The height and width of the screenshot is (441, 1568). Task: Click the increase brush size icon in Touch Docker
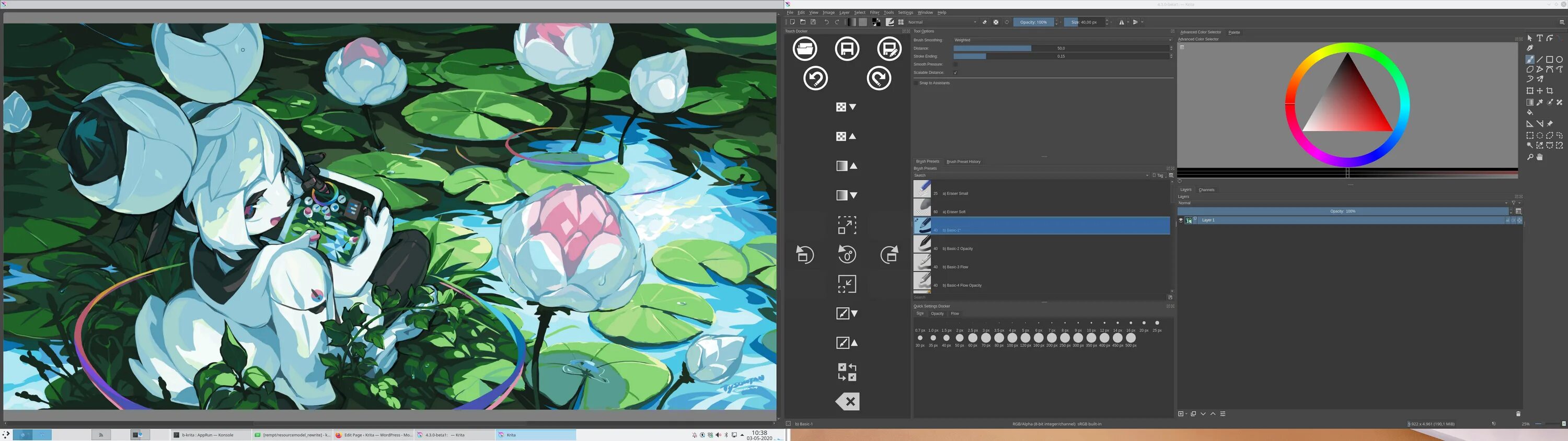pos(847,343)
